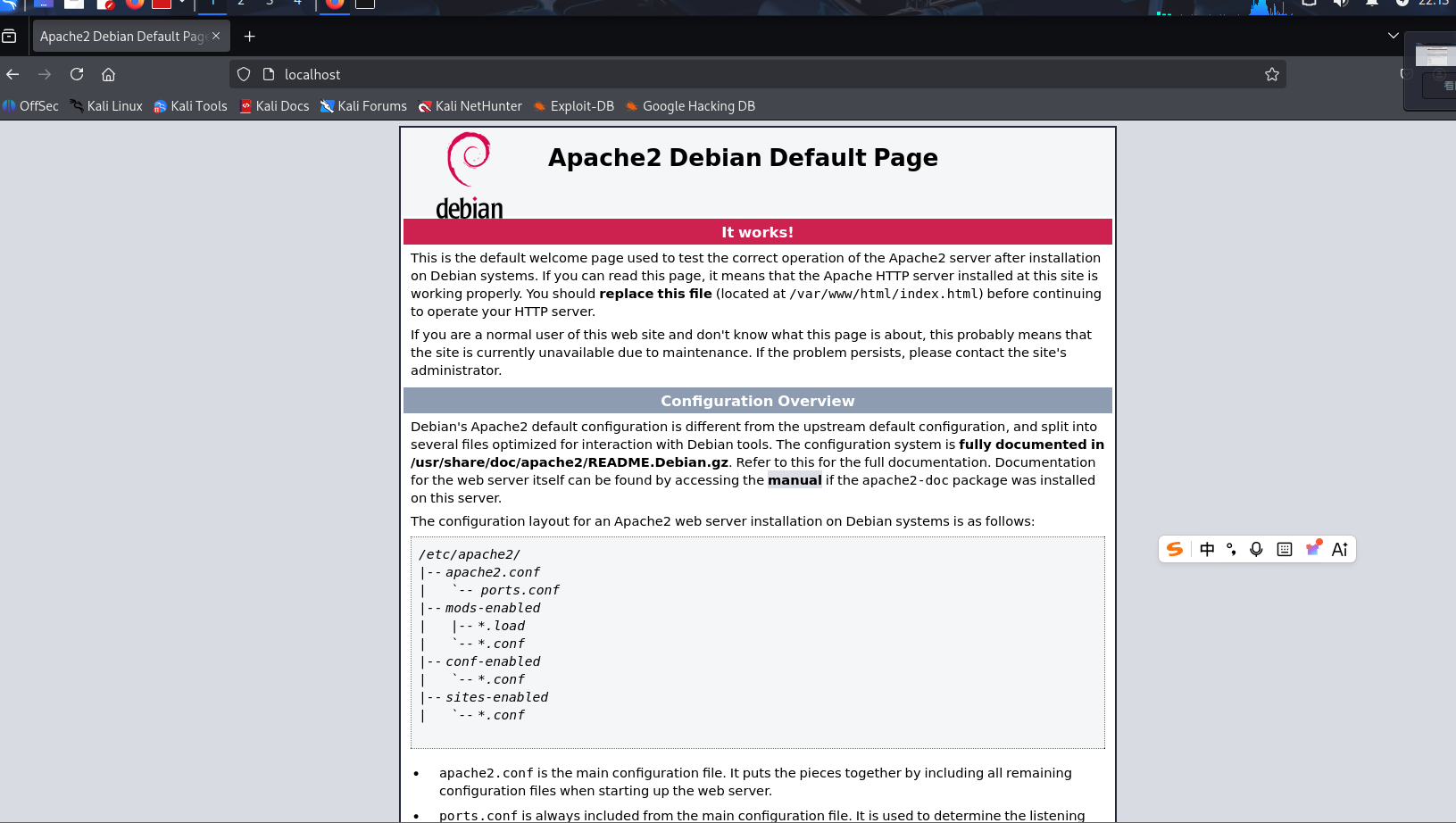
Task: Open the Kali NetHunter bookmark
Action: [x=470, y=106]
